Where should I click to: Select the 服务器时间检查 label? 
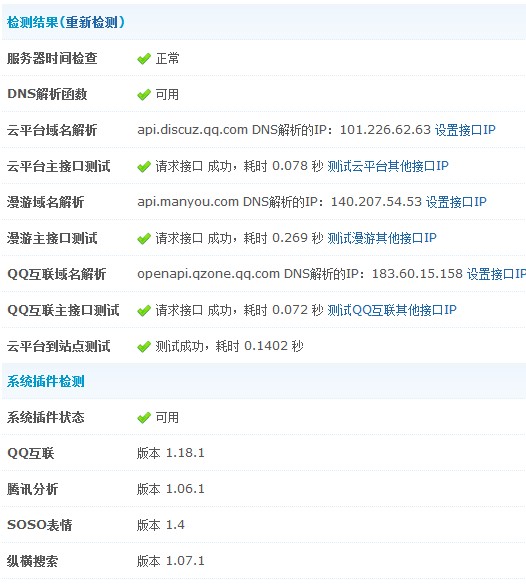(52, 58)
